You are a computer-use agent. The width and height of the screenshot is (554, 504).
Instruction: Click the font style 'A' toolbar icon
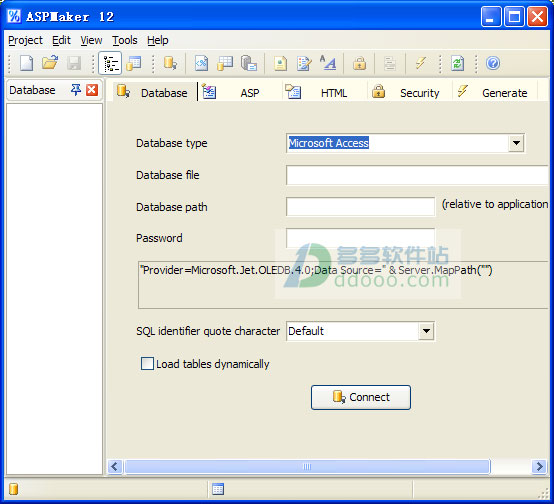coord(328,63)
